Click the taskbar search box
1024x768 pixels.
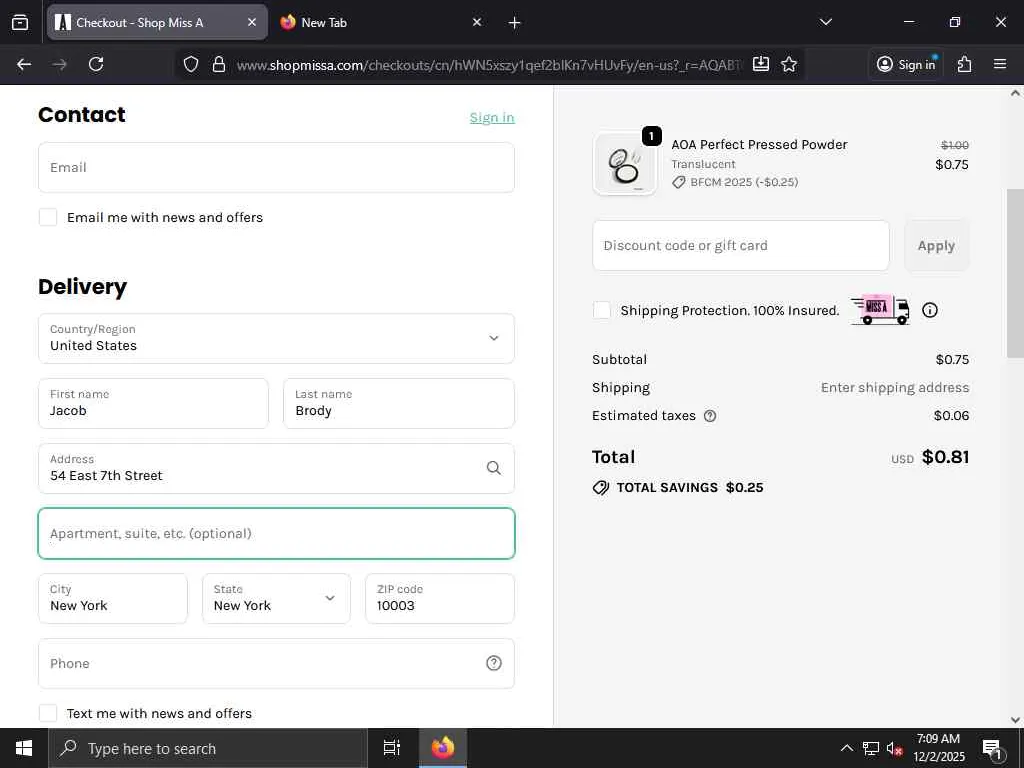pos(208,748)
